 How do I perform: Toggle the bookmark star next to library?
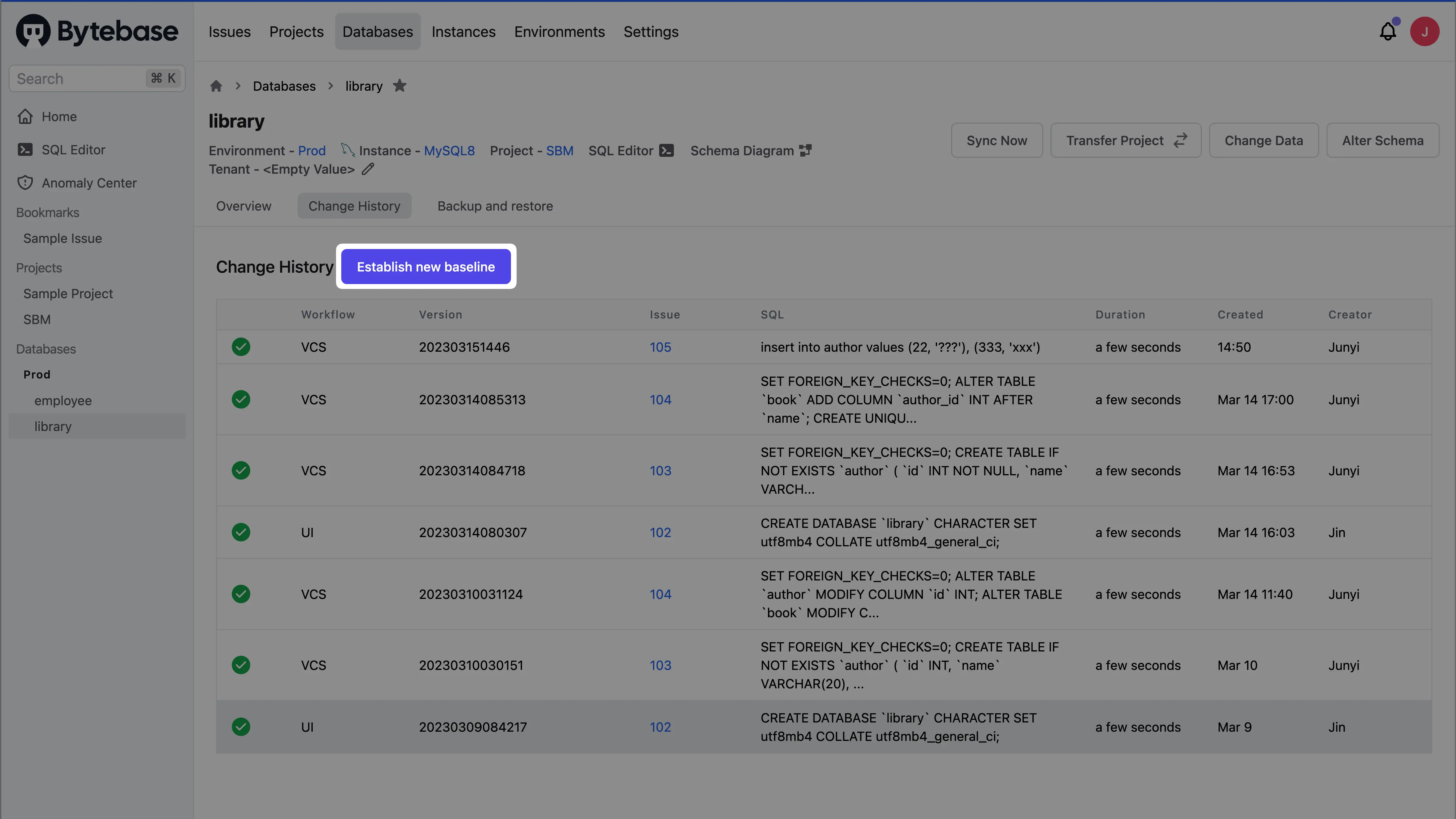(x=400, y=86)
